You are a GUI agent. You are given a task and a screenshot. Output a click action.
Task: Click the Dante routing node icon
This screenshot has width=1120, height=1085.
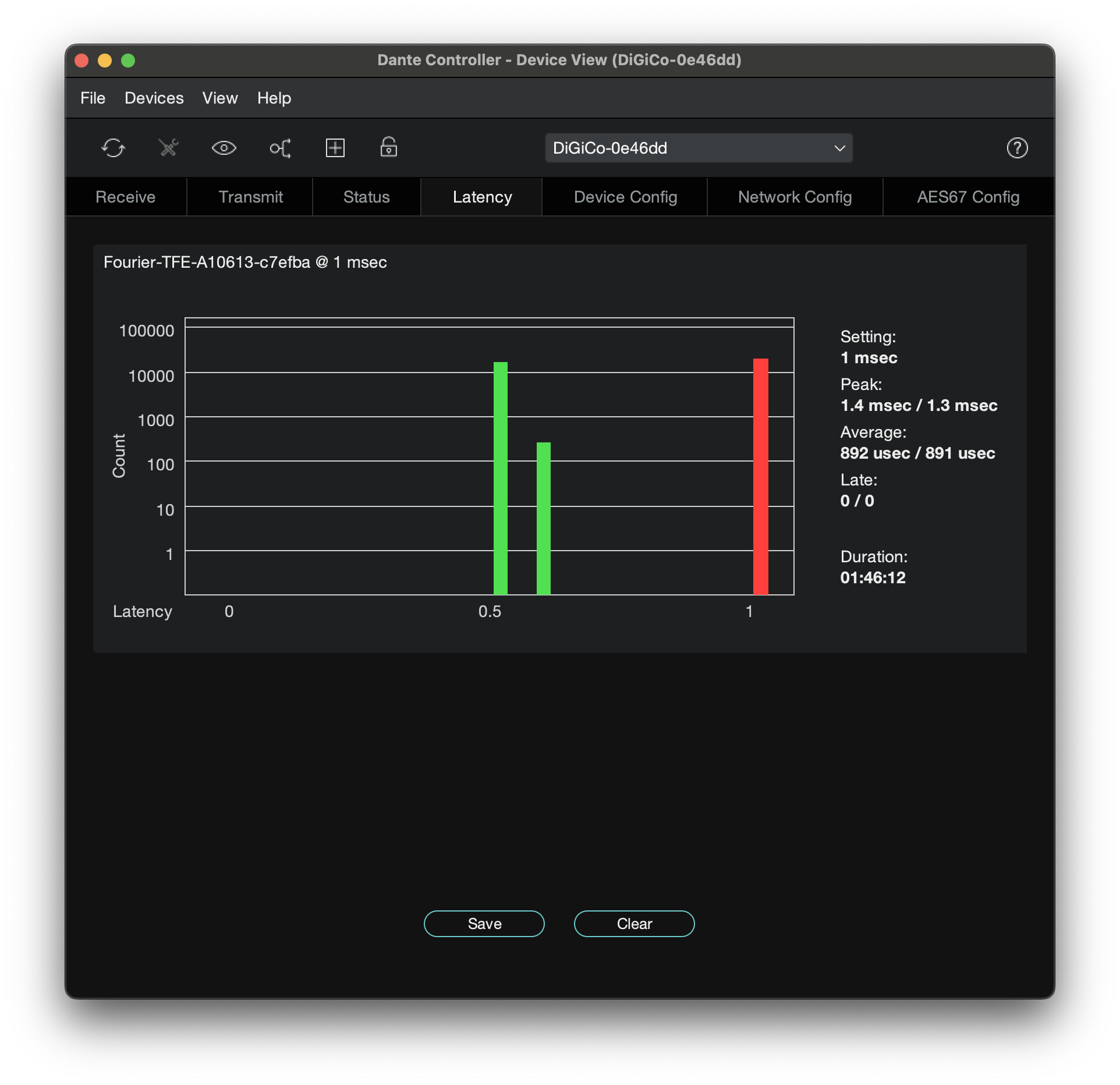280,148
